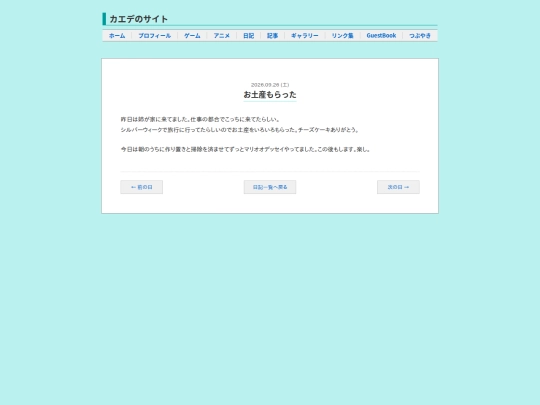This screenshot has height=405, width=540.
Task: Open the ゲーム section
Action: [192, 35]
